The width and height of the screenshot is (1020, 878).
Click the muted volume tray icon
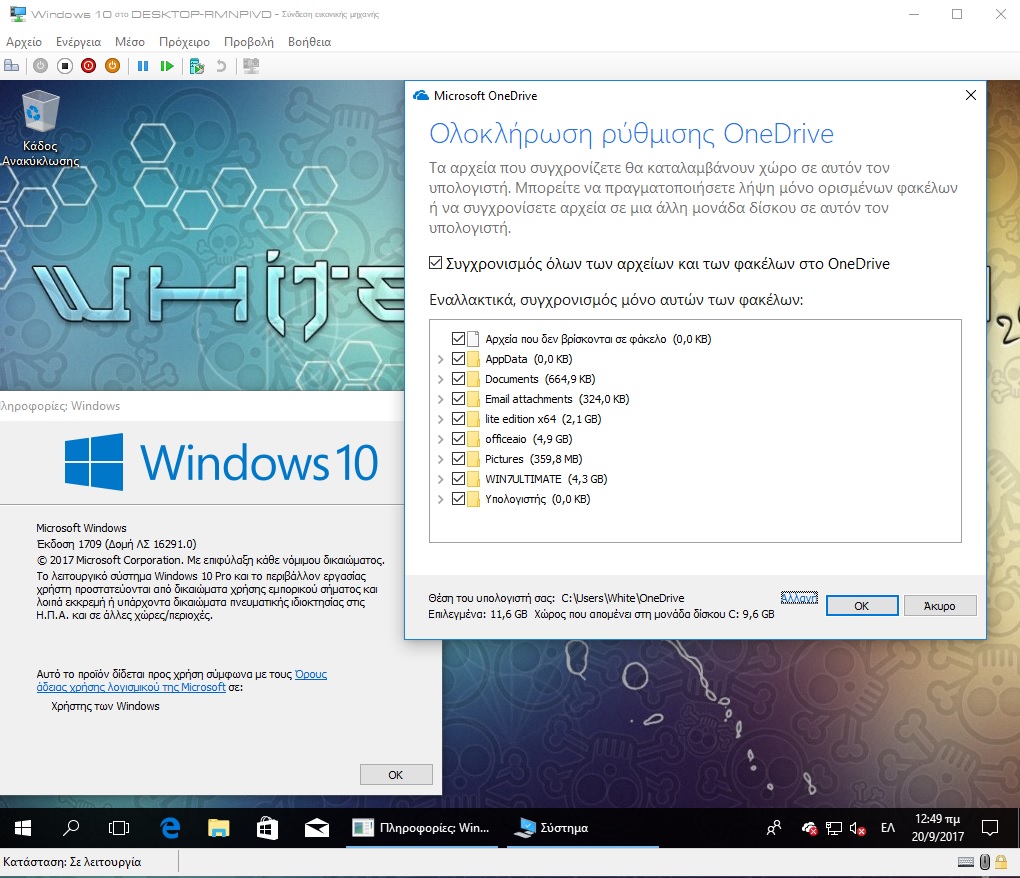pyautogui.click(x=857, y=828)
